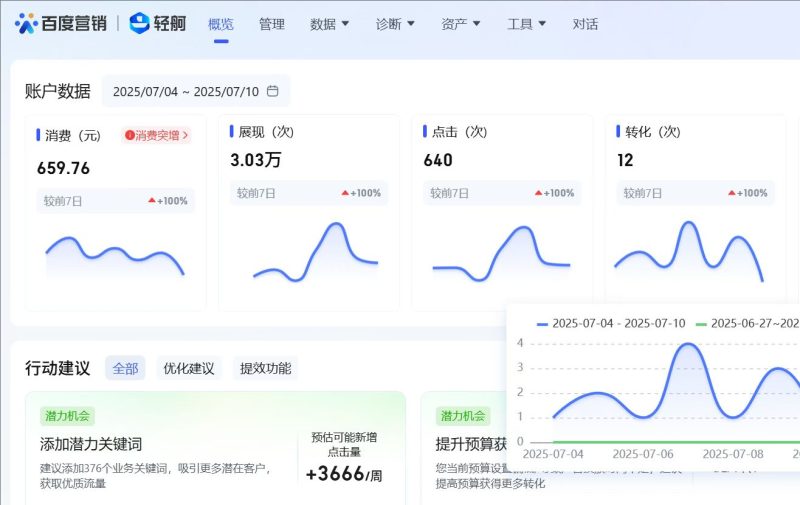Click the 转化 value 12
Image resolution: width=800 pixels, height=505 pixels.
click(x=625, y=160)
